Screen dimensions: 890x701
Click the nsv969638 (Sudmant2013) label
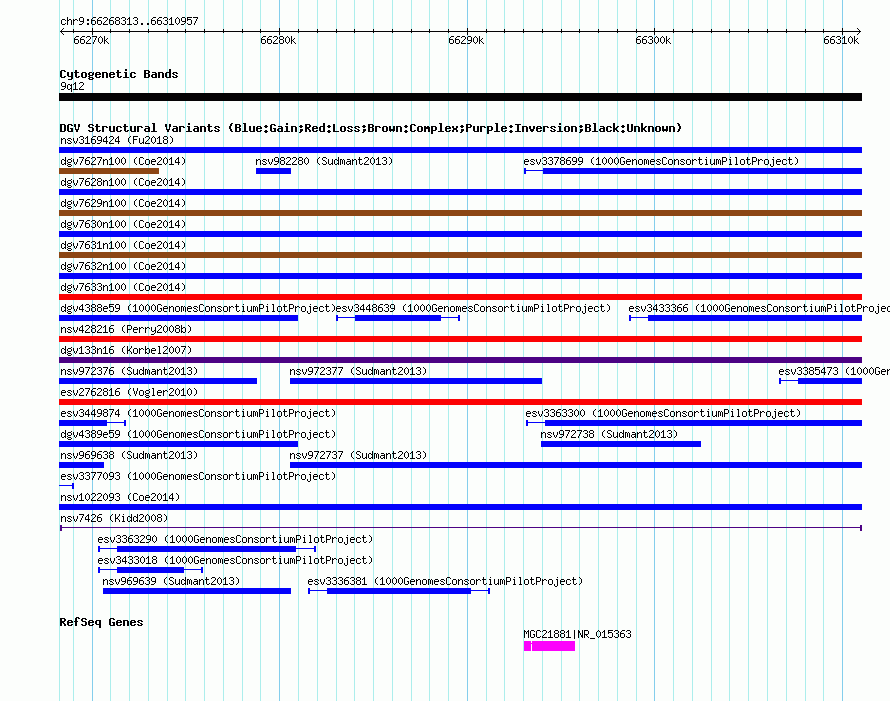point(129,455)
